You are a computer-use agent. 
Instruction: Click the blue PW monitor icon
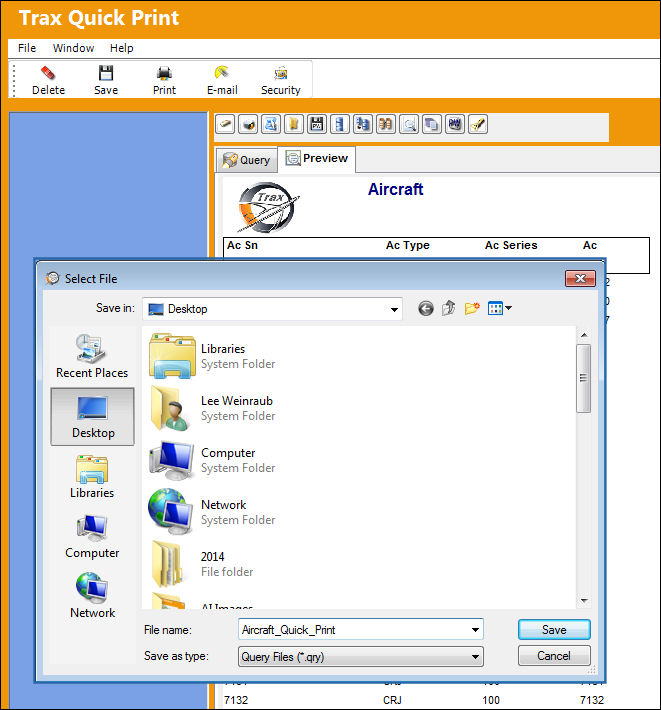click(x=455, y=124)
